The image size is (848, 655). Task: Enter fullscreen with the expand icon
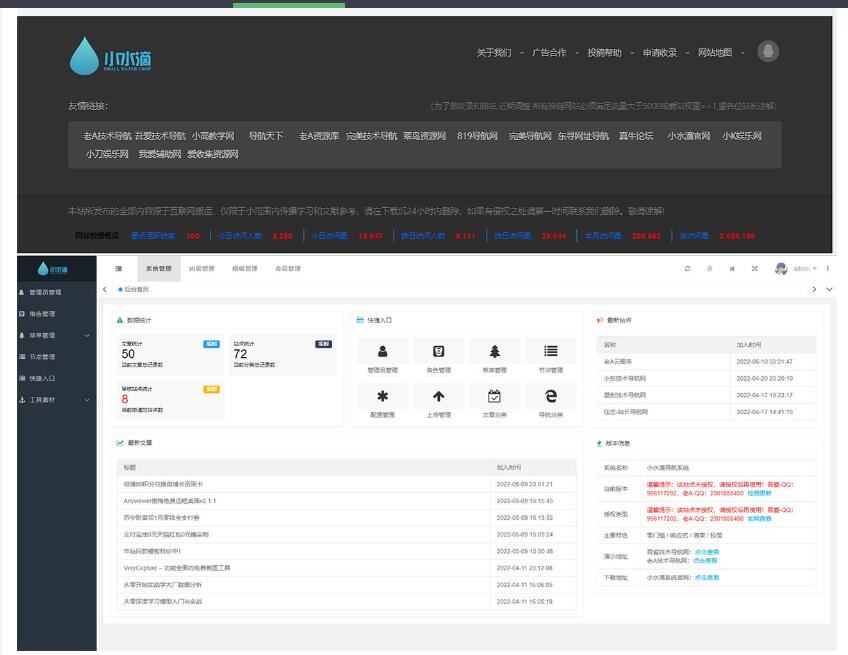755,269
